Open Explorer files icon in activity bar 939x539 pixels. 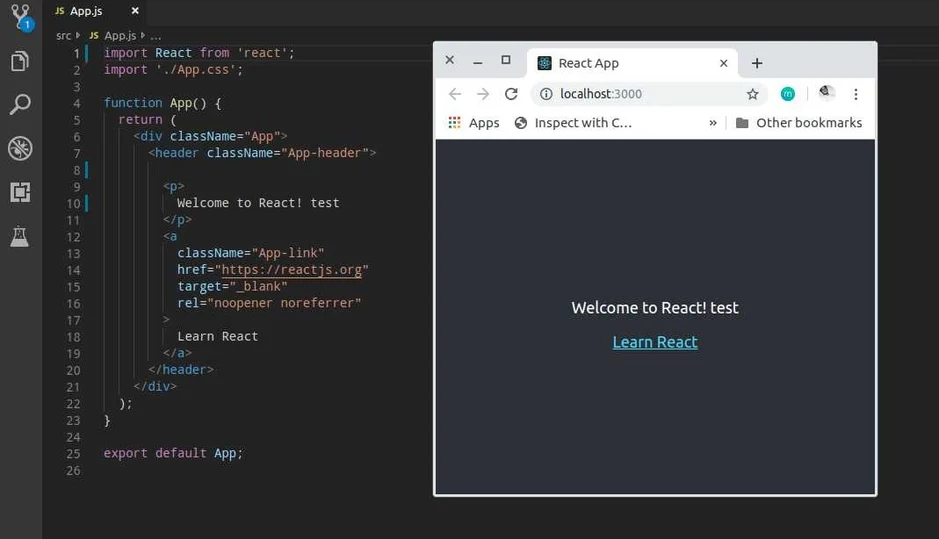click(20, 61)
